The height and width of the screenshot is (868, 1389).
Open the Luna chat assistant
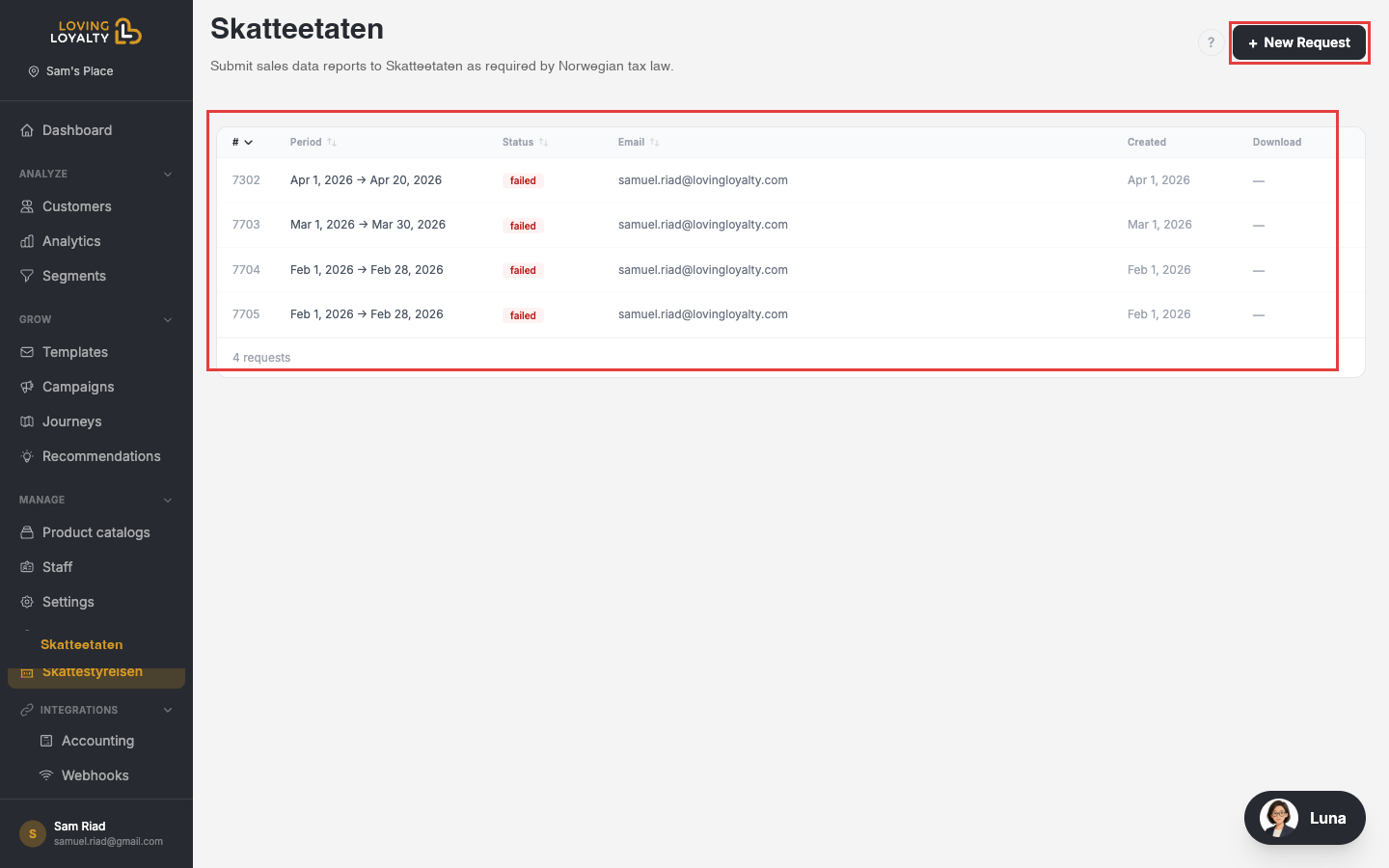1305,818
